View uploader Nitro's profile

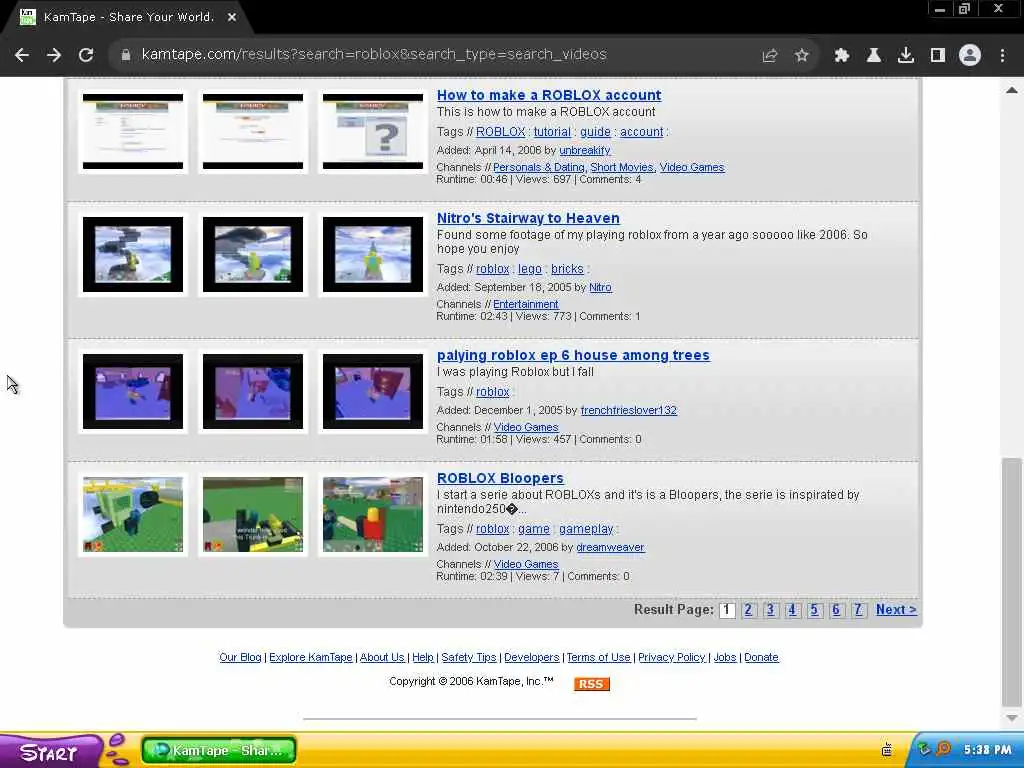[600, 287]
